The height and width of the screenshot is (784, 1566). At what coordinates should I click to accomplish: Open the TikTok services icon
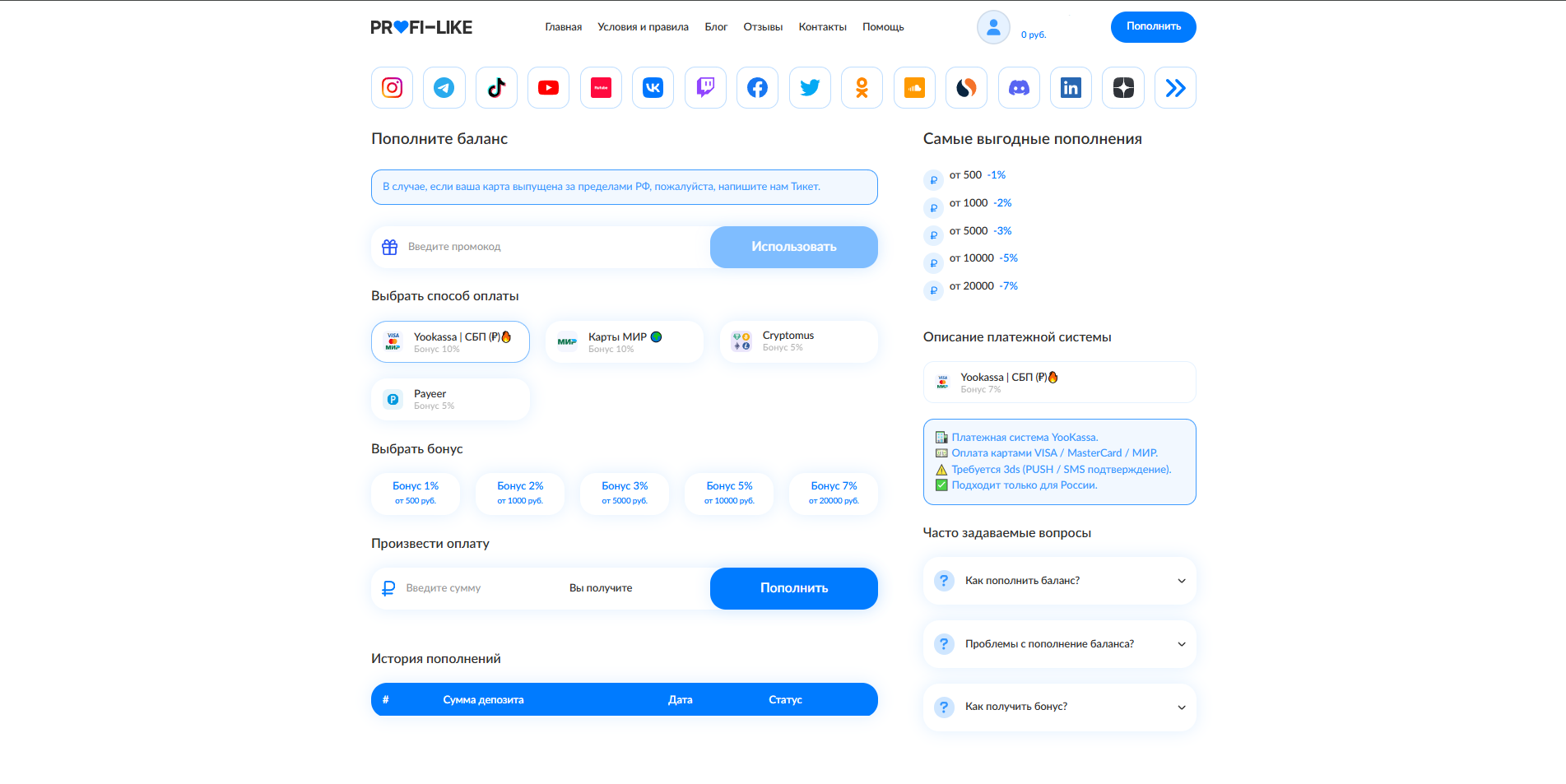[x=496, y=88]
